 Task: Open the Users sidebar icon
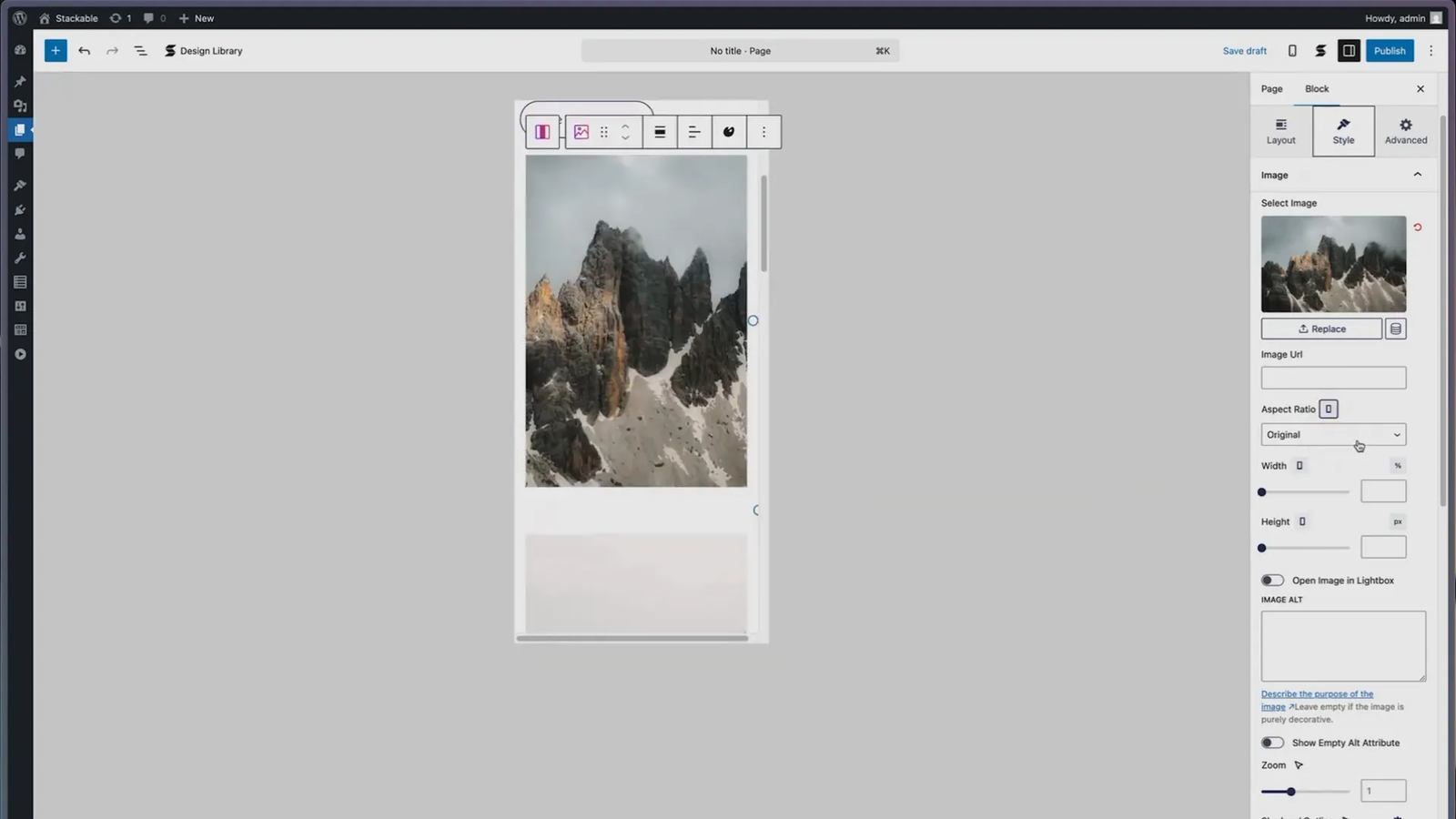(20, 234)
